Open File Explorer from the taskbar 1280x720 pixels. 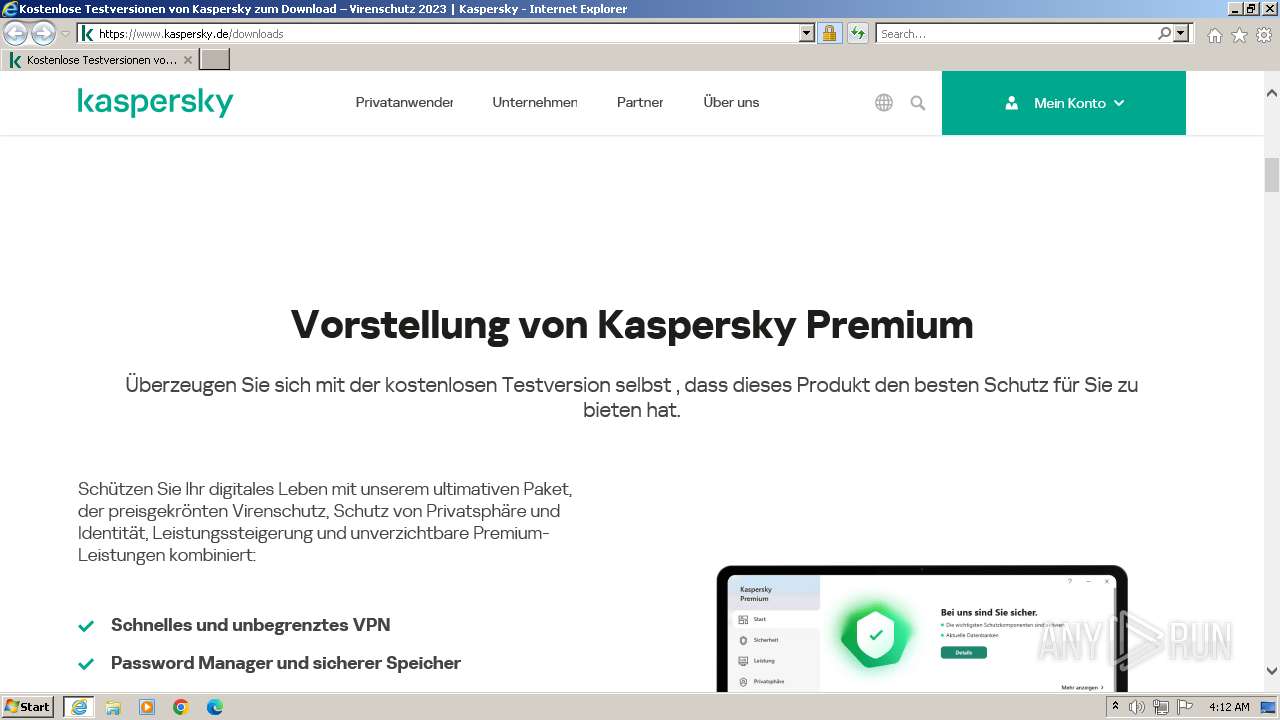point(113,707)
